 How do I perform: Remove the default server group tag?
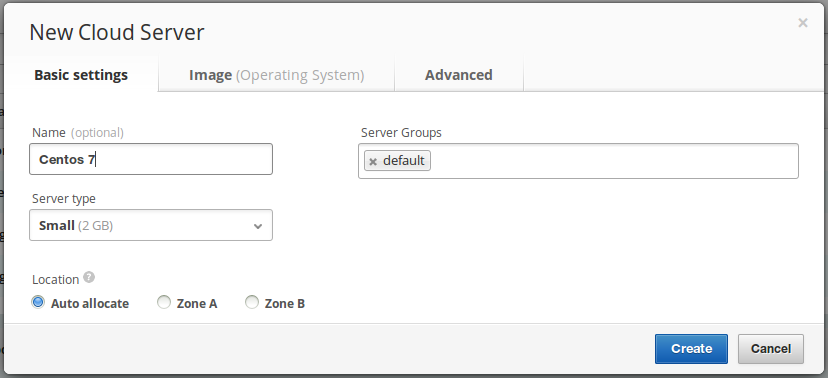(373, 162)
